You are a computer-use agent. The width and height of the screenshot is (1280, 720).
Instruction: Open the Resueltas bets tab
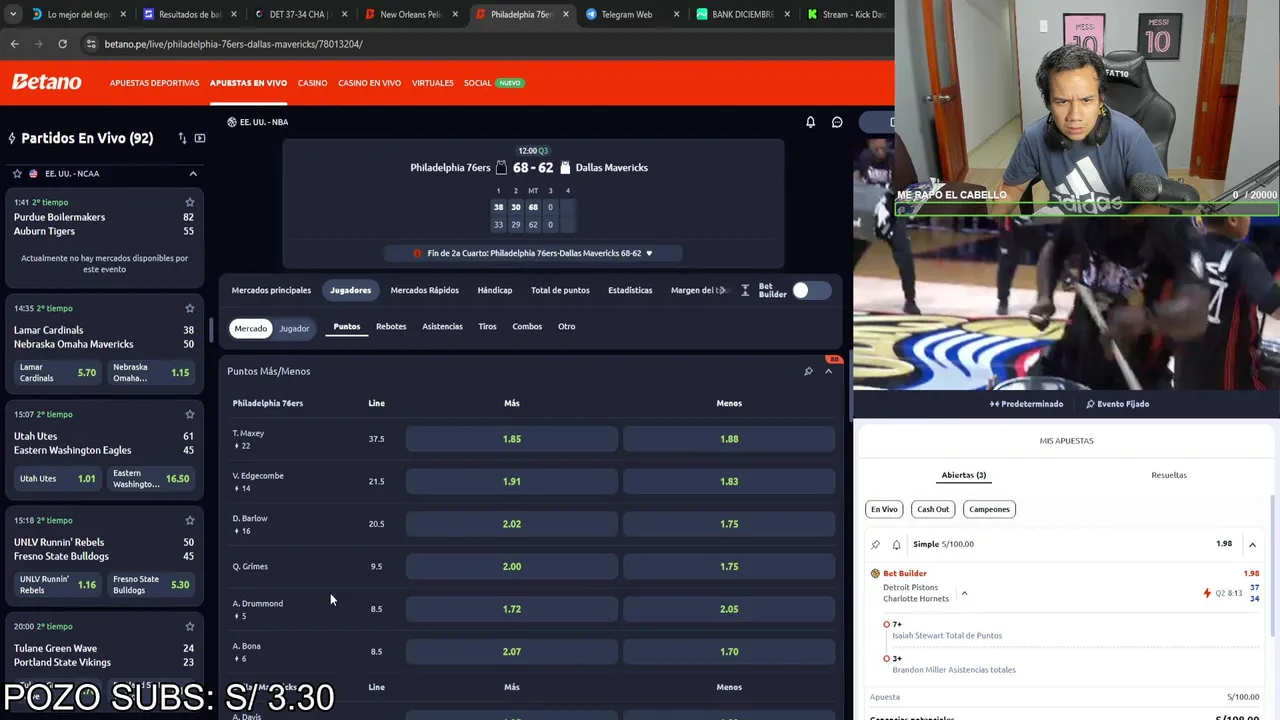pos(1168,475)
